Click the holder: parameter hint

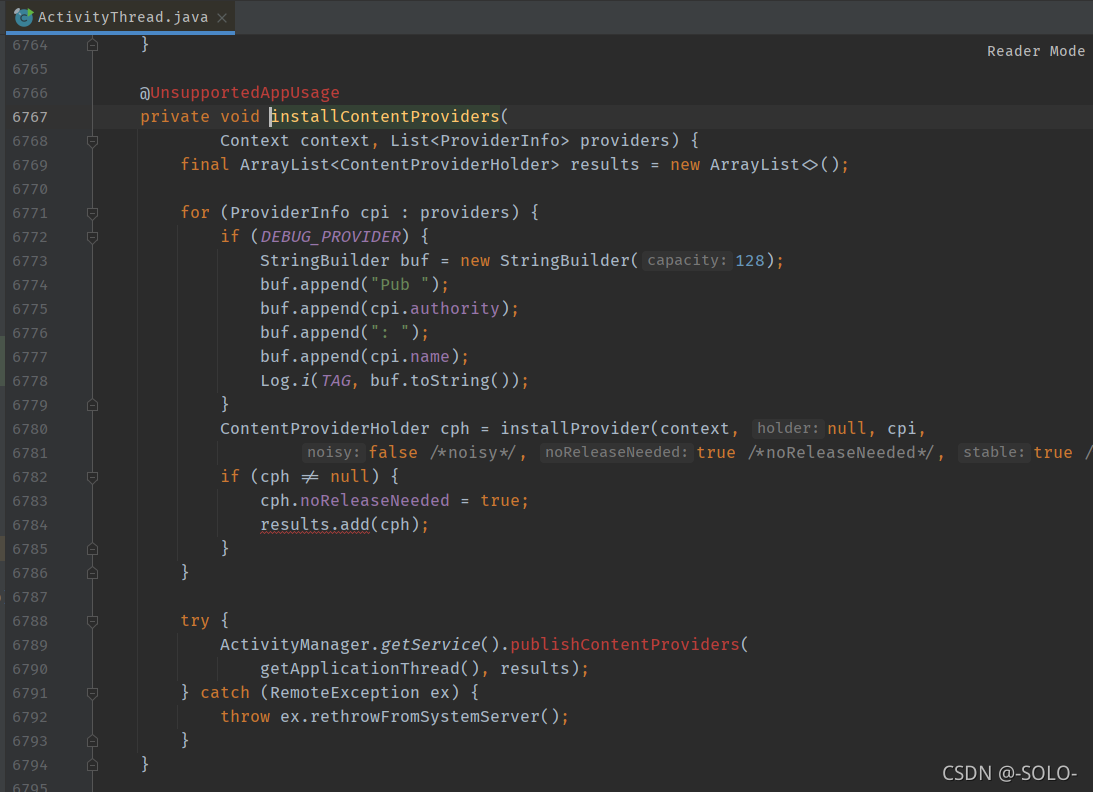click(788, 428)
